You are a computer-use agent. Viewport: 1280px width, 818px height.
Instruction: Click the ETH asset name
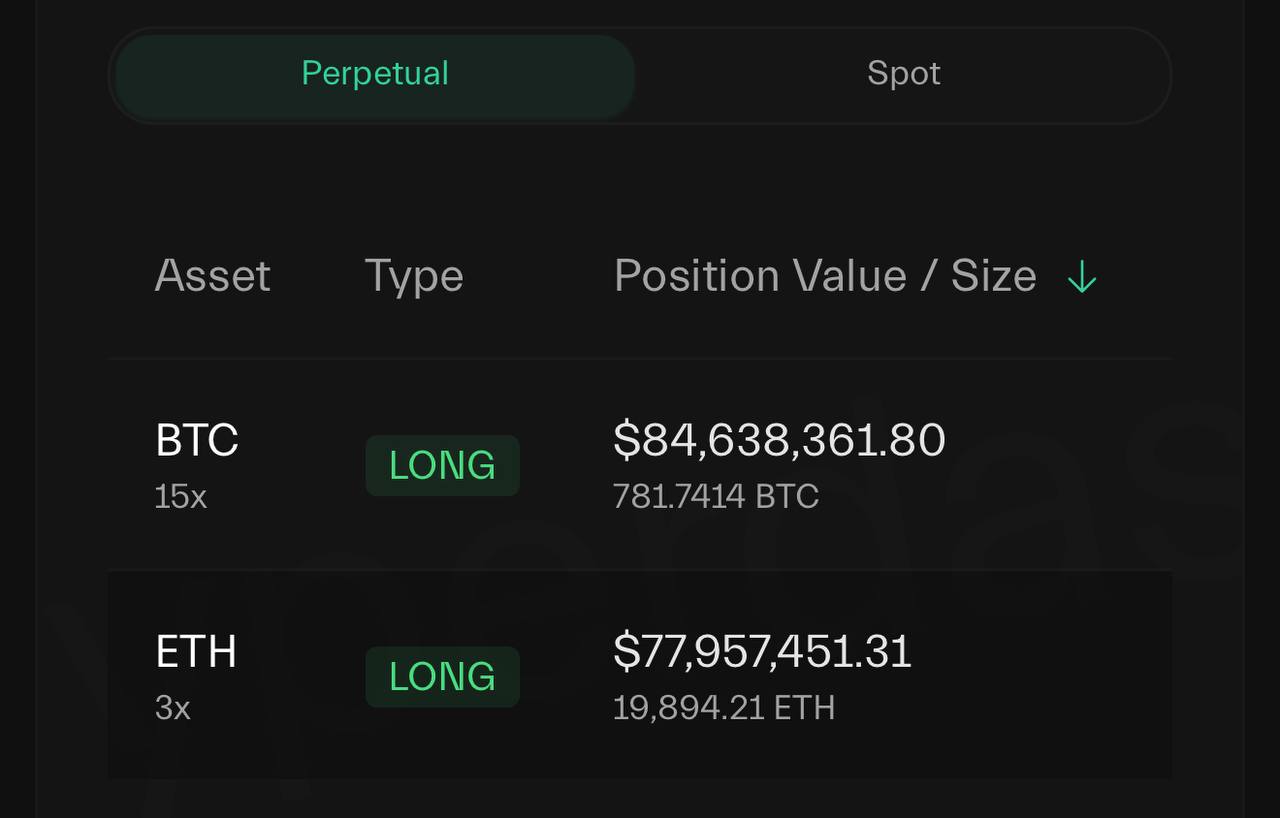[196, 652]
